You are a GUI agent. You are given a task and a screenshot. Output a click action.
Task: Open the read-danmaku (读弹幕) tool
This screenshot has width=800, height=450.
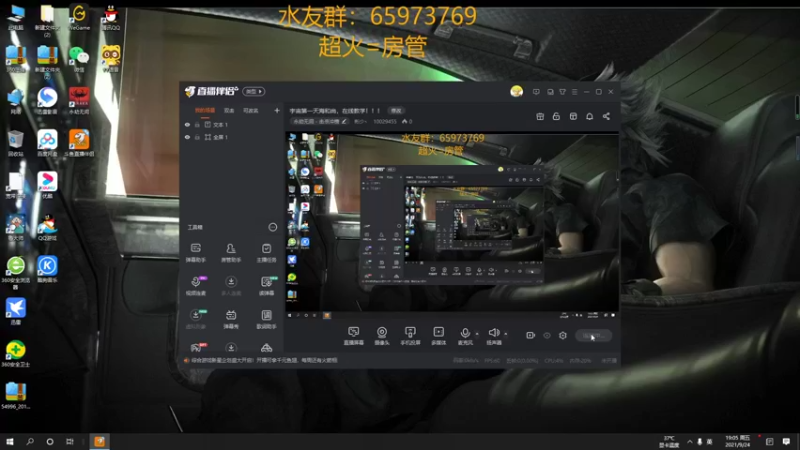[266, 286]
